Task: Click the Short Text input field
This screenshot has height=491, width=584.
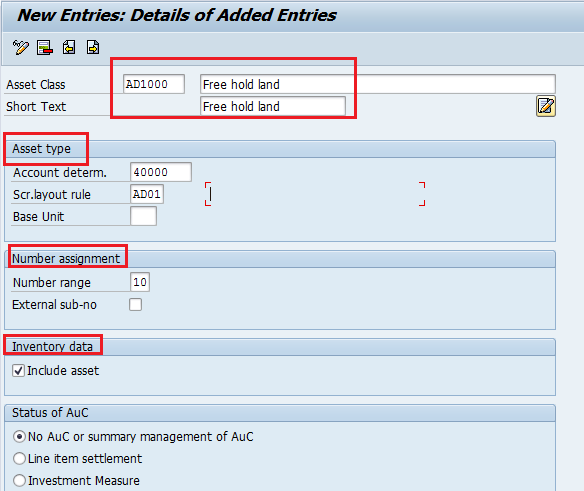Action: pos(273,107)
